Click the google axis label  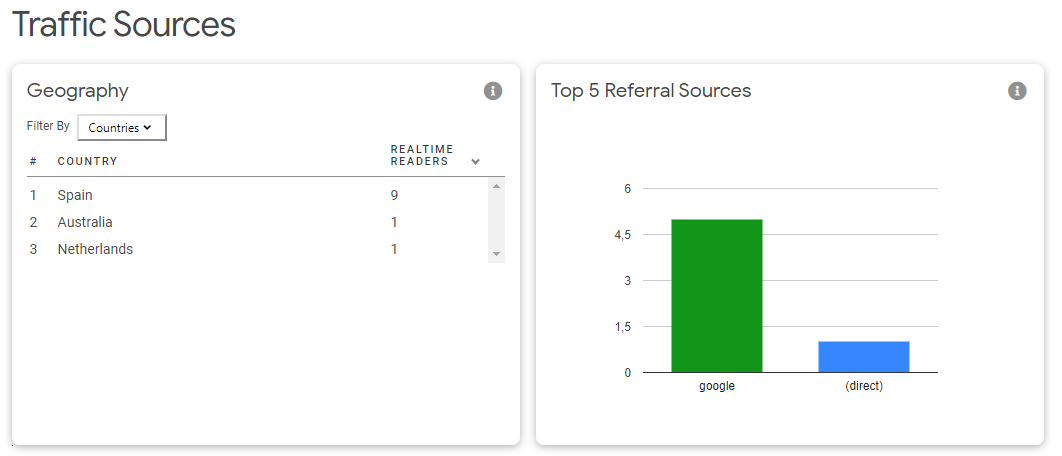click(717, 386)
